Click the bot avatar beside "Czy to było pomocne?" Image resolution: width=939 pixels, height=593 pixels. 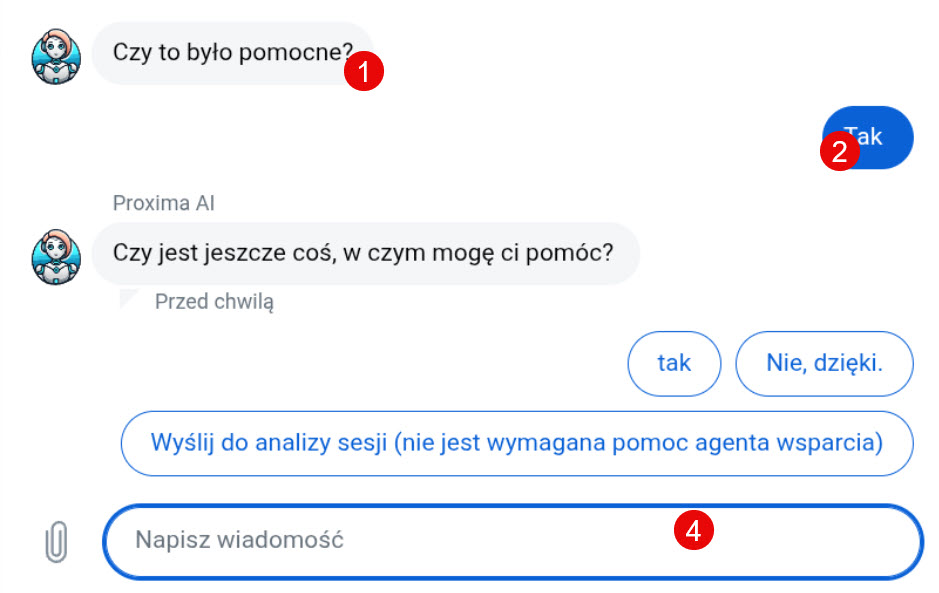click(x=56, y=56)
